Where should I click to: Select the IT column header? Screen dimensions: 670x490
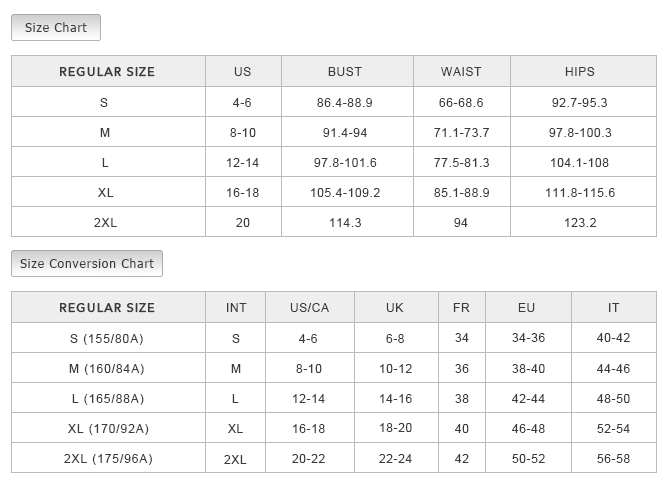pos(613,308)
